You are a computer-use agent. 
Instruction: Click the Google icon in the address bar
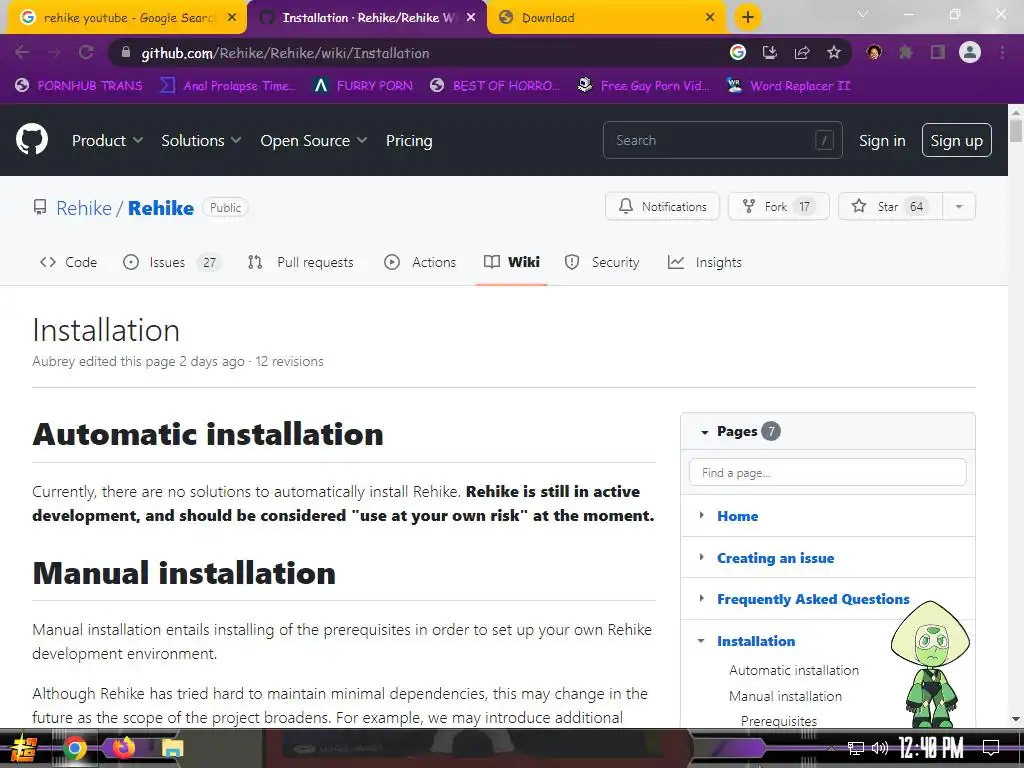738,53
